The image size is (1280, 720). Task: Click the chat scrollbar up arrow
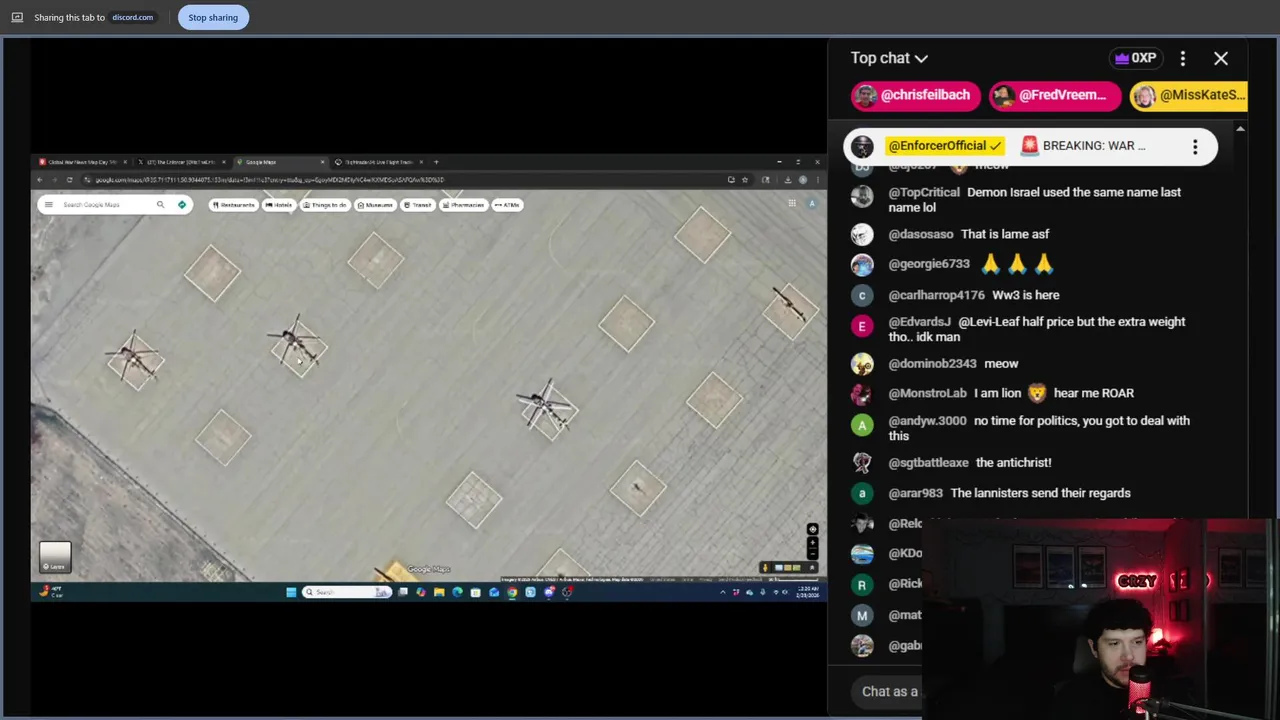[x=1240, y=129]
